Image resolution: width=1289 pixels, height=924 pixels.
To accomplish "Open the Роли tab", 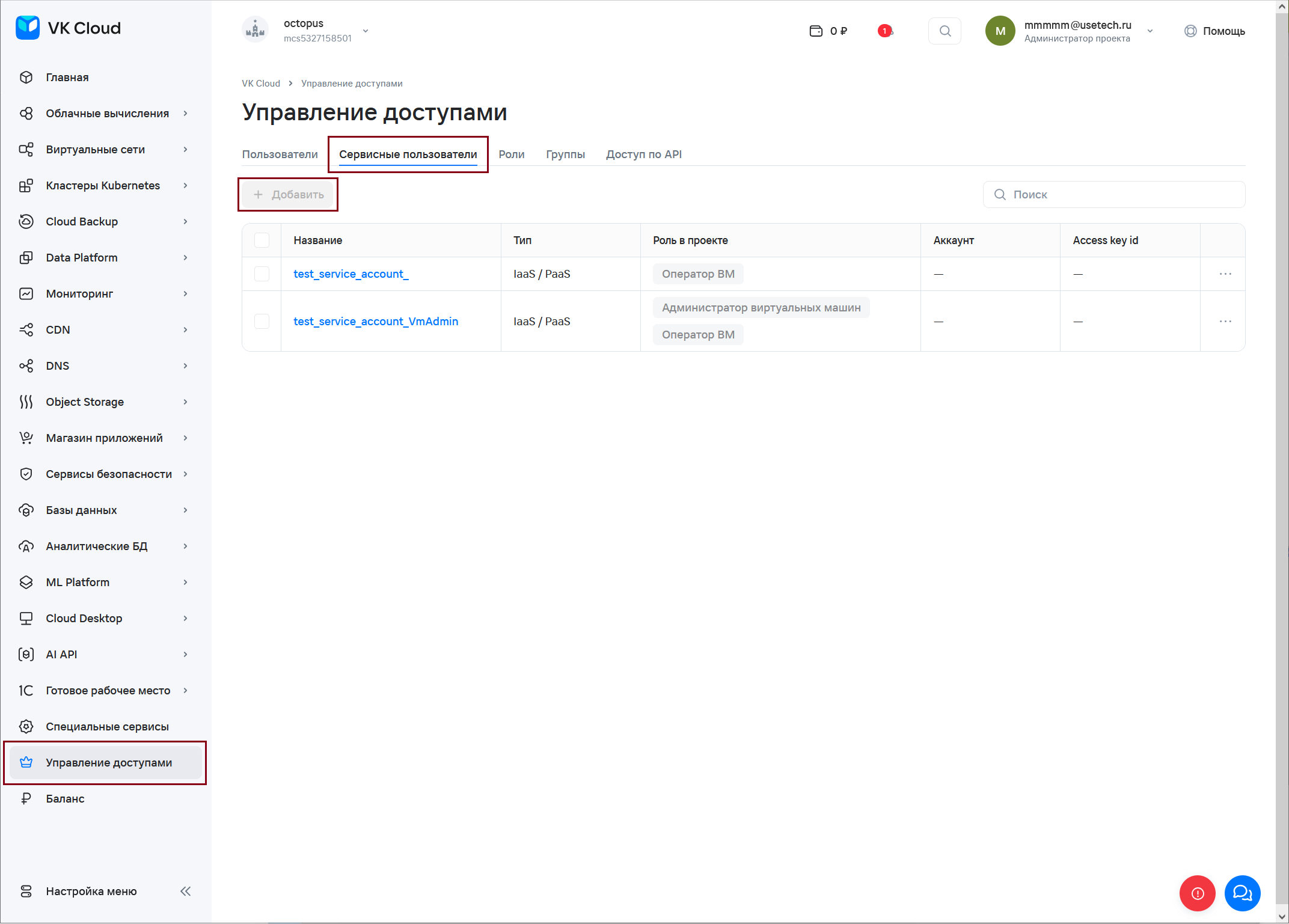I will [512, 155].
